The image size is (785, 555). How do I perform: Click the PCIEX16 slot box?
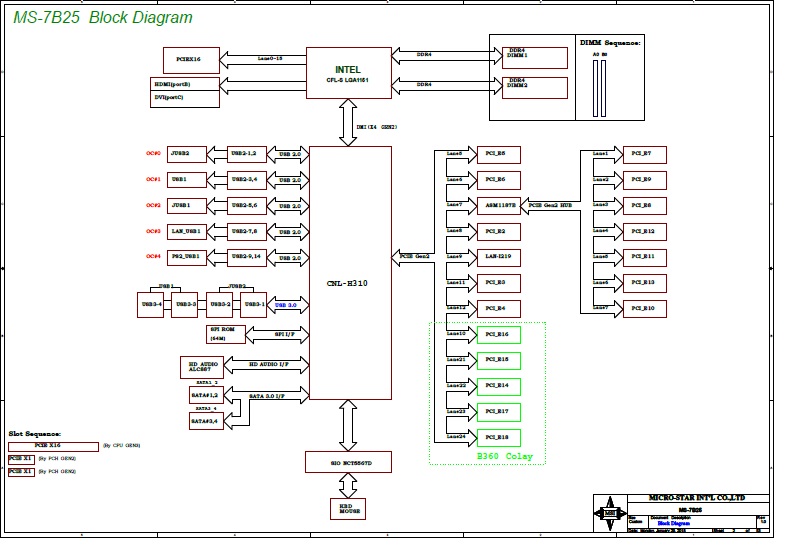pyautogui.click(x=190, y=59)
